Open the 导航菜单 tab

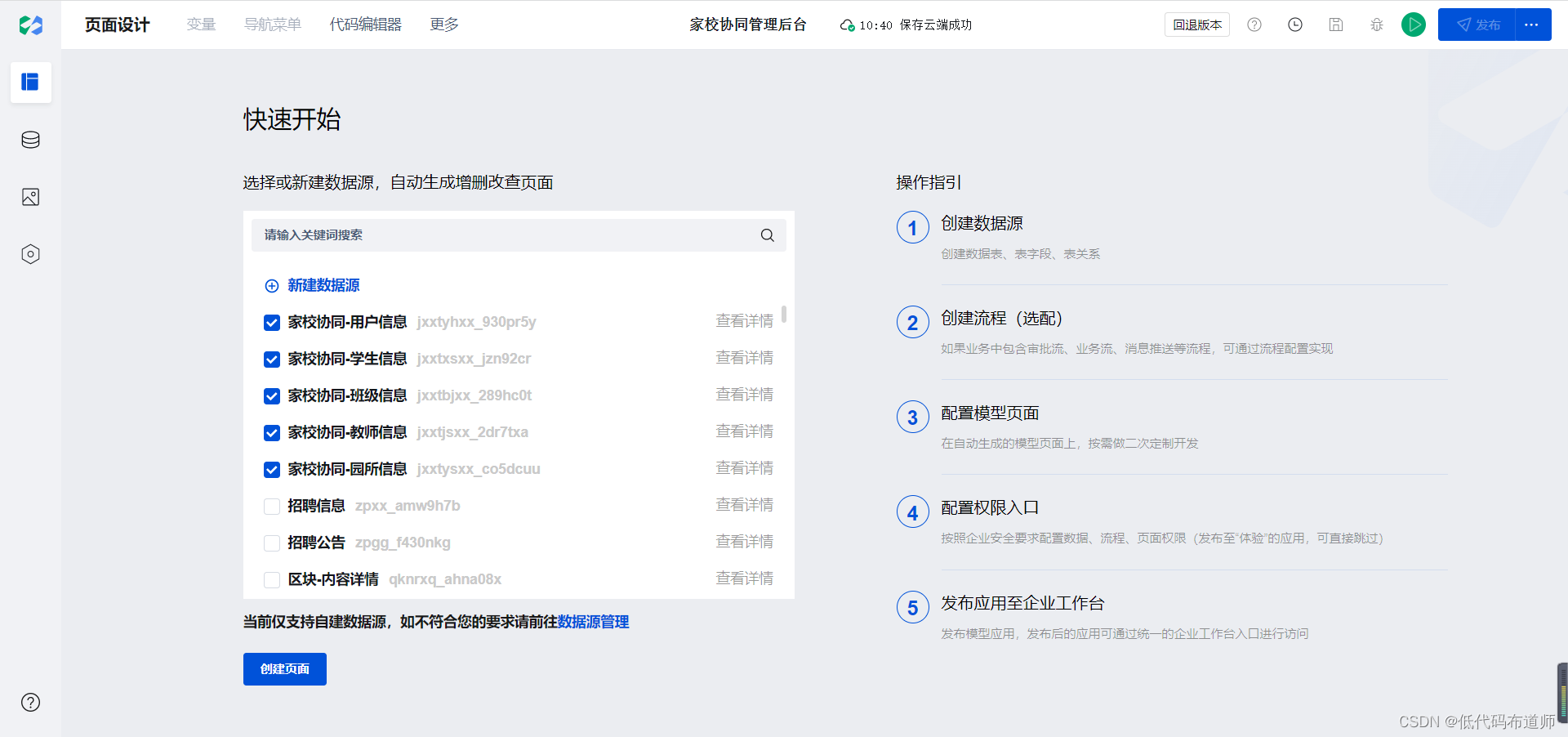pyautogui.click(x=273, y=25)
